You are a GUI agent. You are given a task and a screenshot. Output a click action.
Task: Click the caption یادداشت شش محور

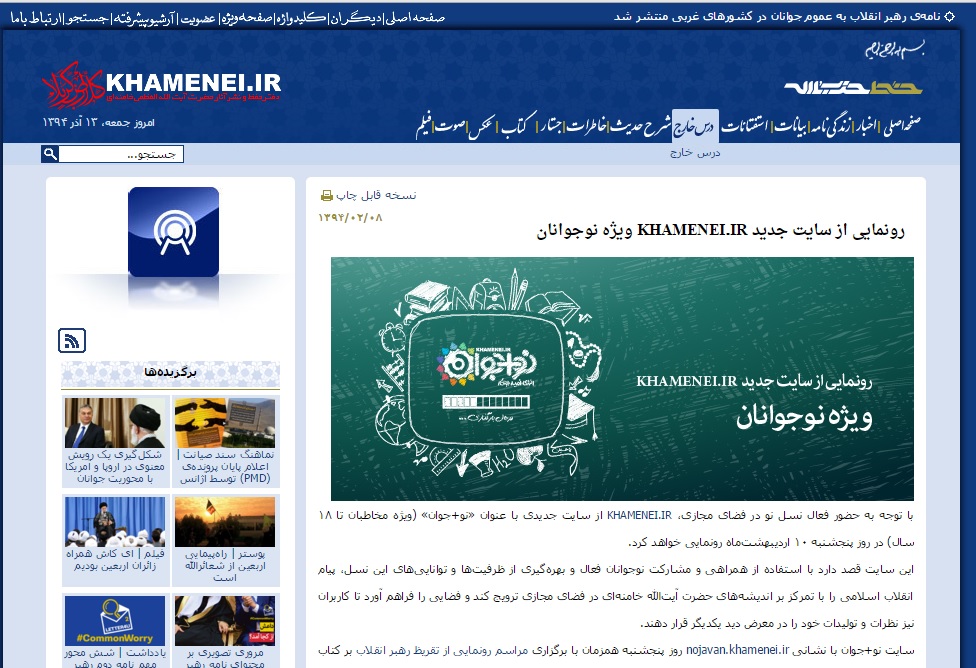115,658
